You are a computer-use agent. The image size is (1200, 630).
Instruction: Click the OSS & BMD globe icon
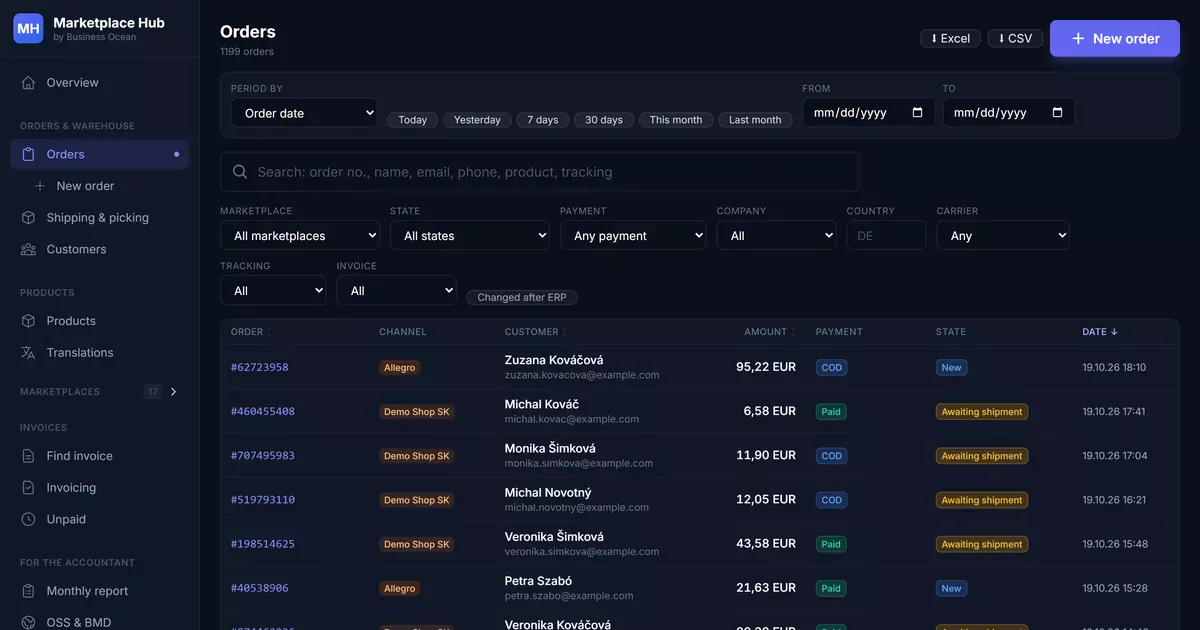coord(28,623)
